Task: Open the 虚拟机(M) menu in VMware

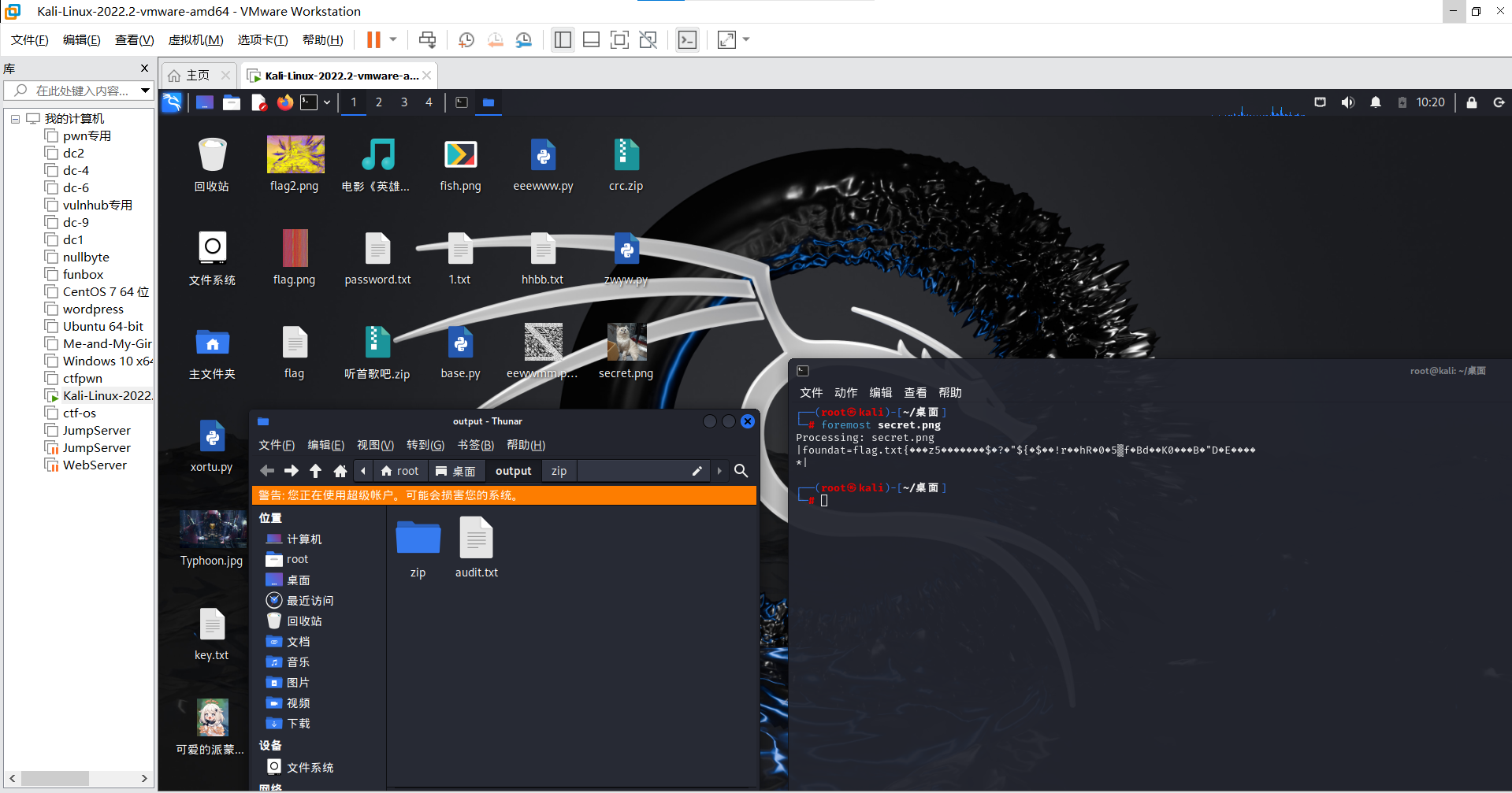Action: (x=195, y=40)
